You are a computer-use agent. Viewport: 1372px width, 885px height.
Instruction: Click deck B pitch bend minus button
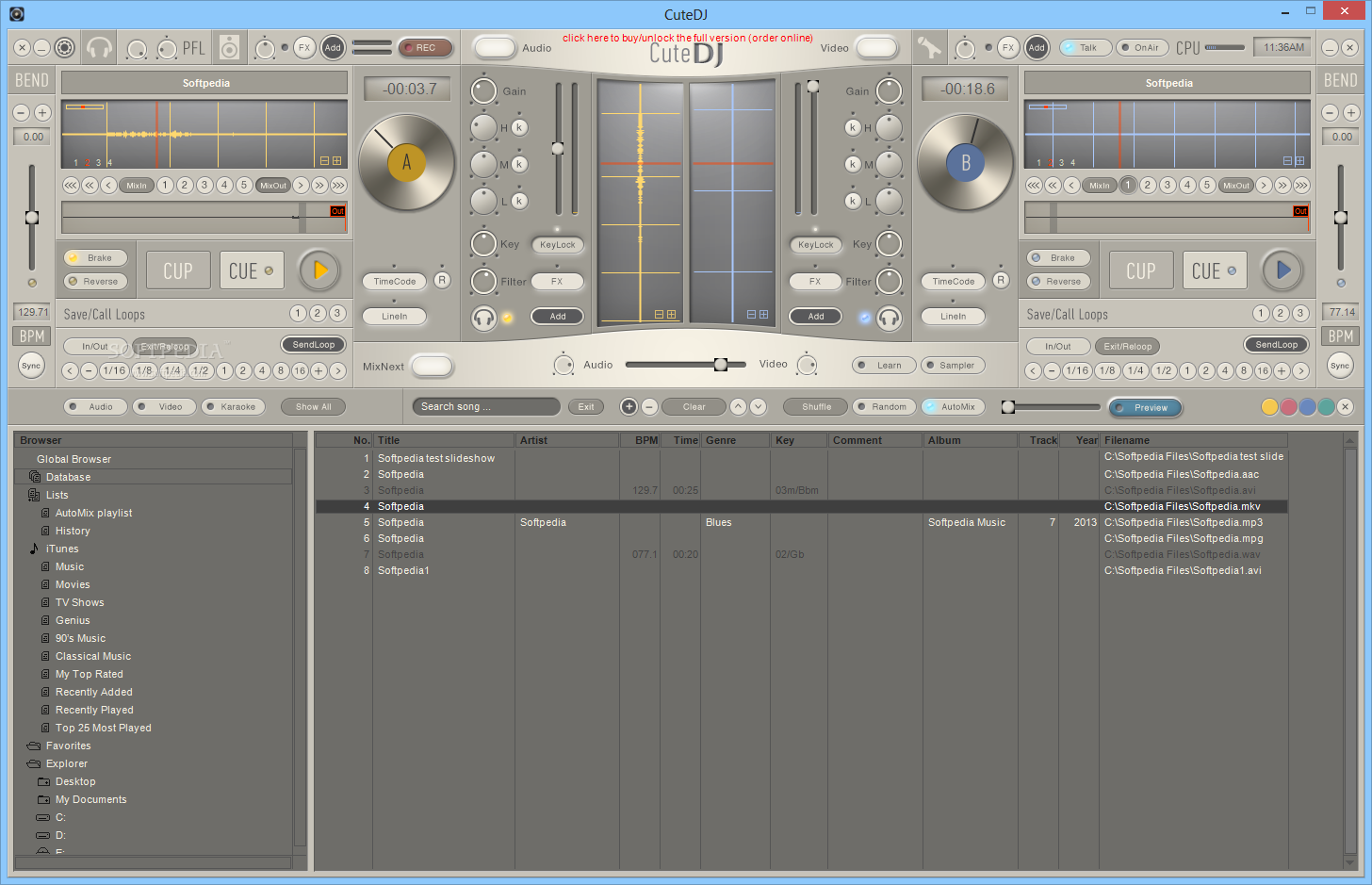[1330, 112]
